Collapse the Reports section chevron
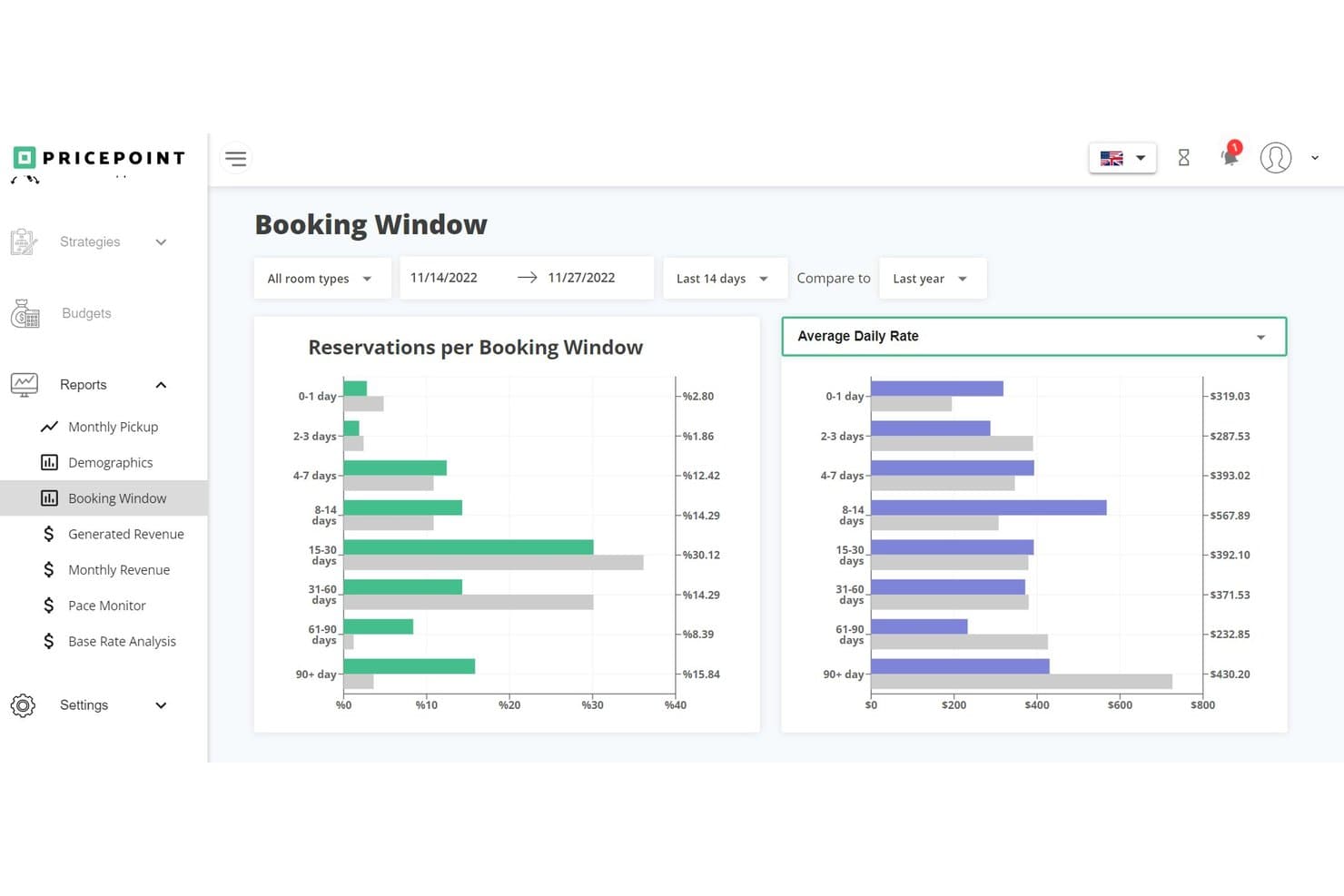The width and height of the screenshot is (1344, 896). (x=161, y=385)
